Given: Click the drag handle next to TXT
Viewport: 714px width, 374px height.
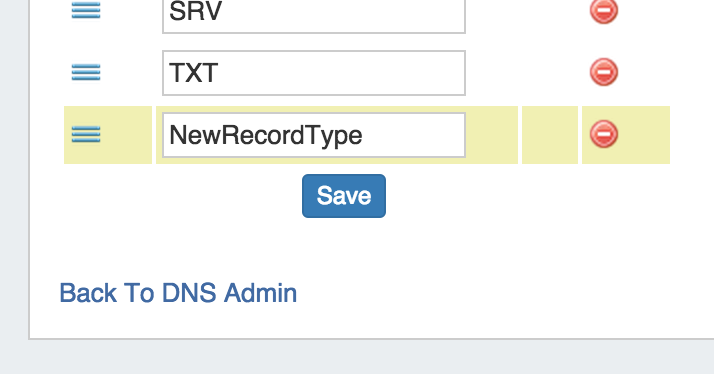Looking at the screenshot, I should pyautogui.click(x=86, y=72).
